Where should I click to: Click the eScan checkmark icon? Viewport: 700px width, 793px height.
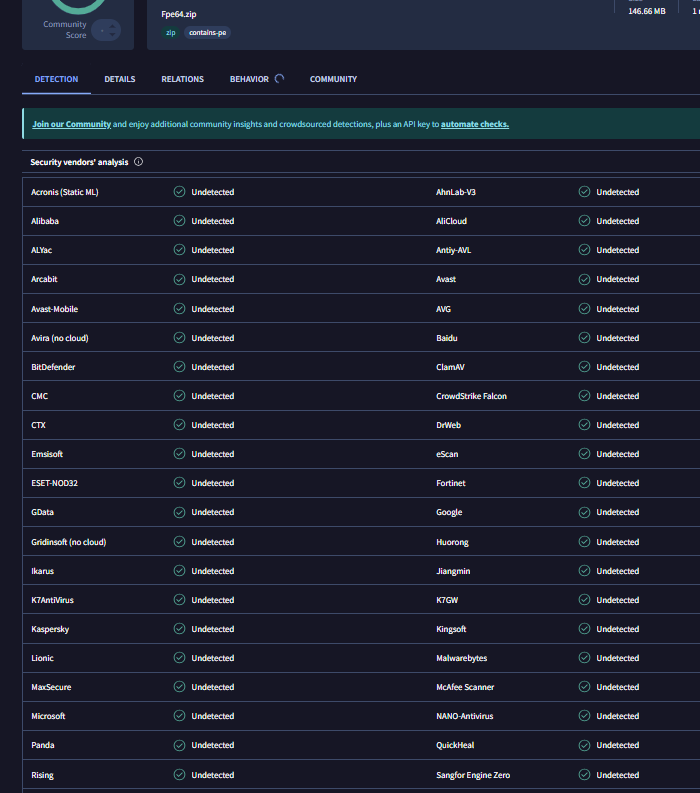click(585, 454)
